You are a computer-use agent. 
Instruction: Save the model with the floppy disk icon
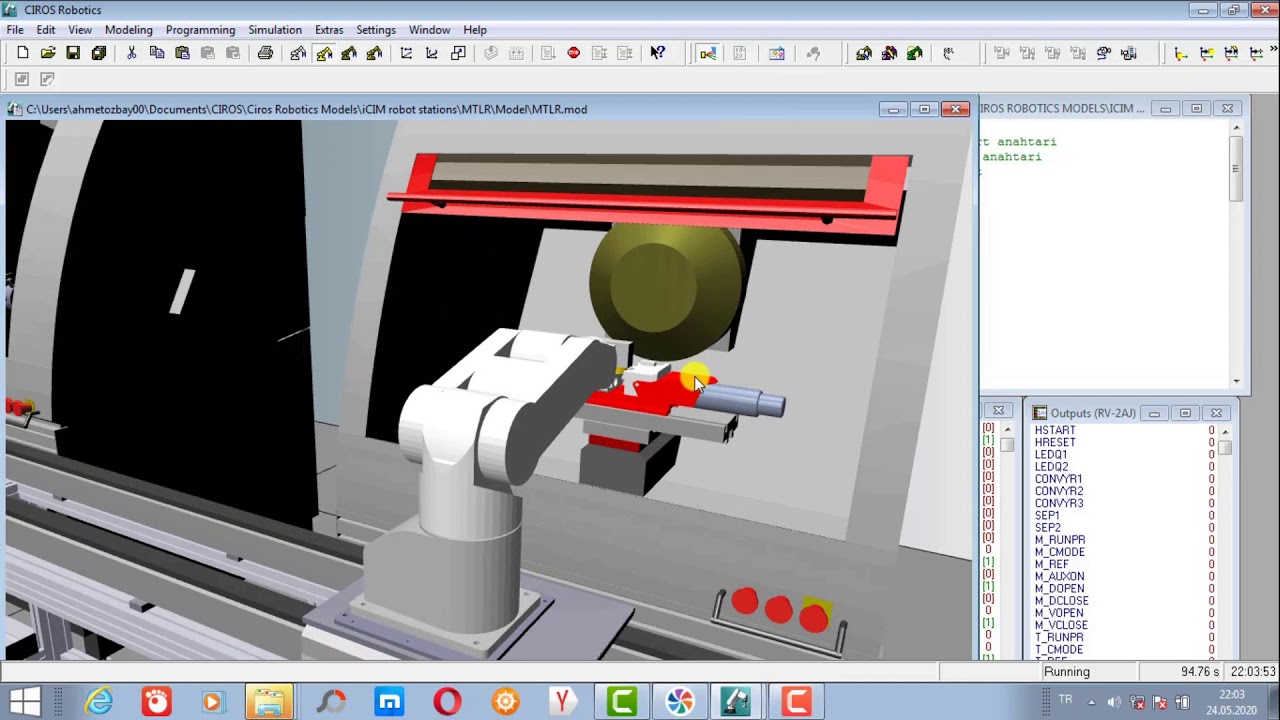point(73,53)
